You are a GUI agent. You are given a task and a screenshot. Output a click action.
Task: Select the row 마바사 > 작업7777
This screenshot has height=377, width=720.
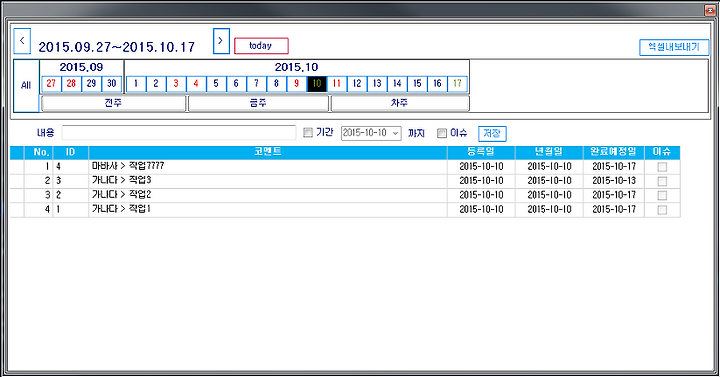click(345, 167)
